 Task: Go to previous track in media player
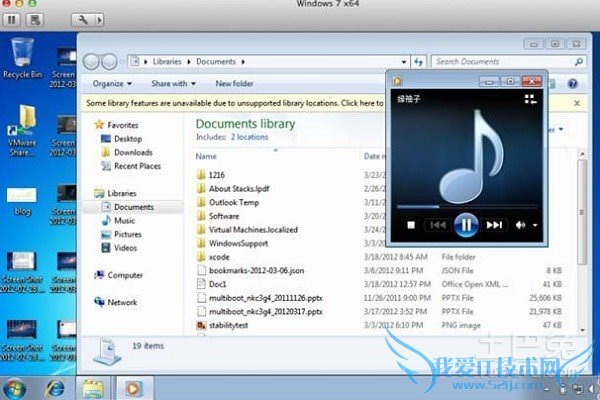(437, 225)
